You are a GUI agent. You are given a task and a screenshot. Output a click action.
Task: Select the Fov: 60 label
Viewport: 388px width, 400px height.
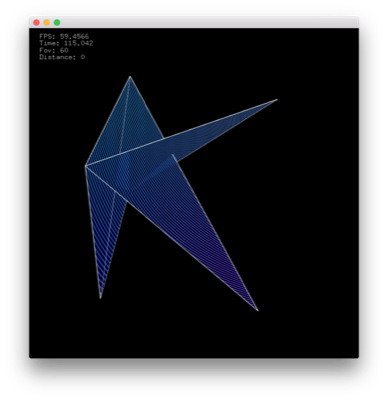pos(54,50)
